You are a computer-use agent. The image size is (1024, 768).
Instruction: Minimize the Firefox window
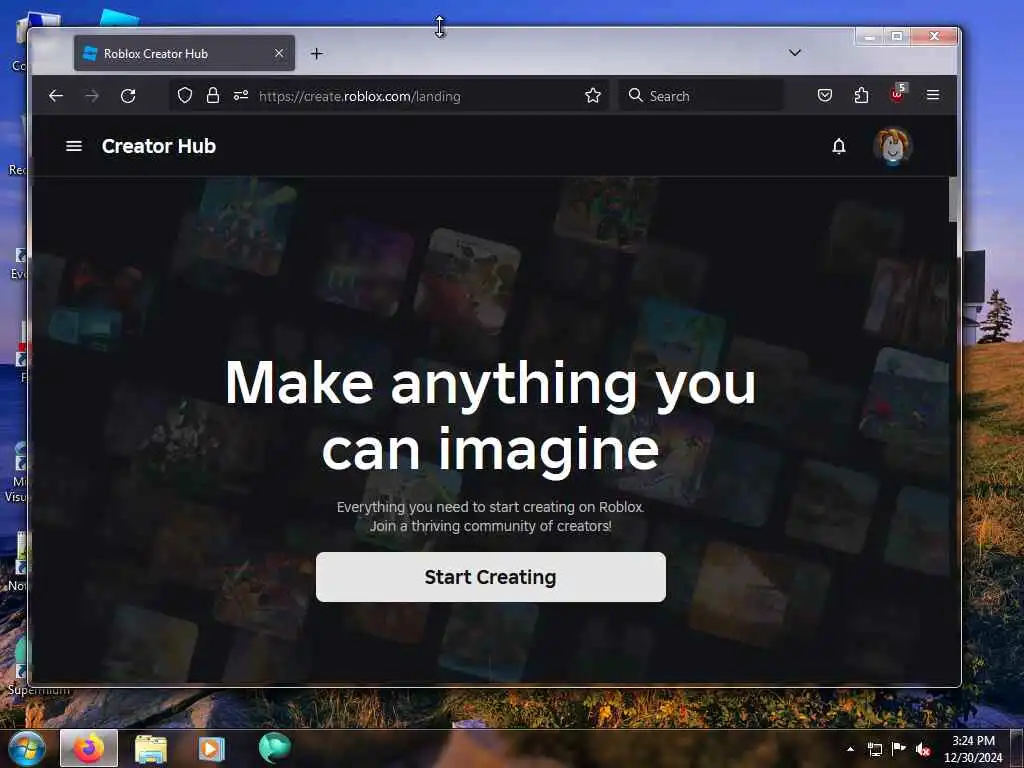point(869,37)
